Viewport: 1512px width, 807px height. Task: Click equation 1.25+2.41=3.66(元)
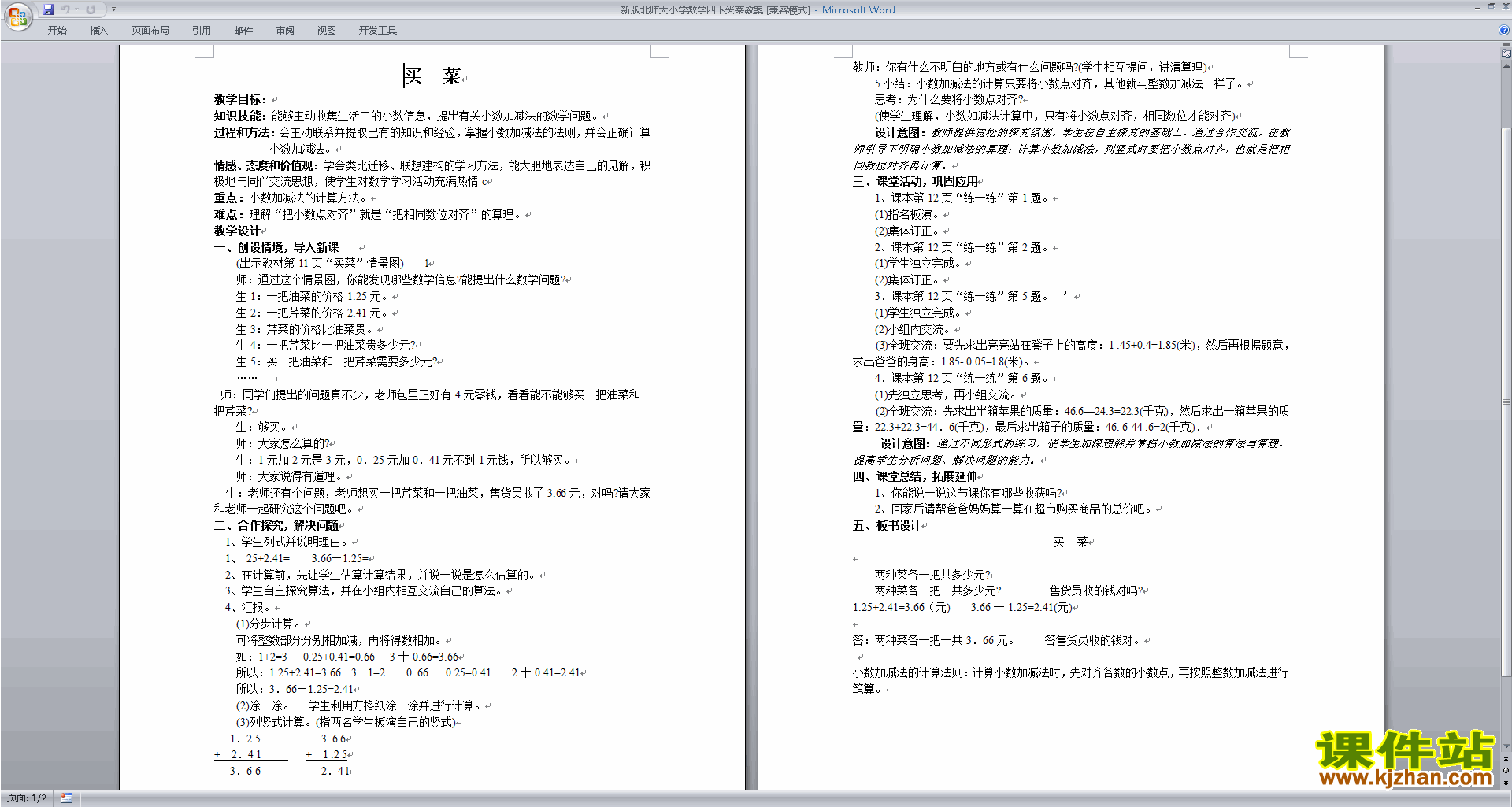click(x=901, y=607)
